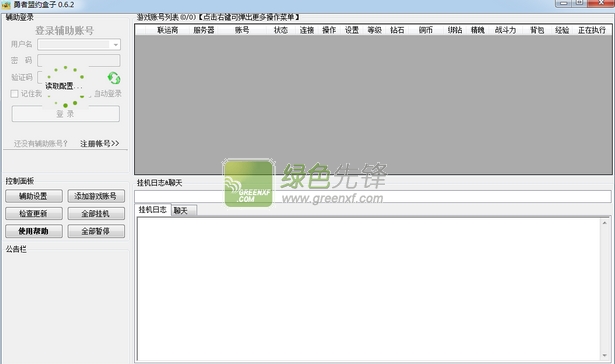Click the 钻石 column header

397,30
